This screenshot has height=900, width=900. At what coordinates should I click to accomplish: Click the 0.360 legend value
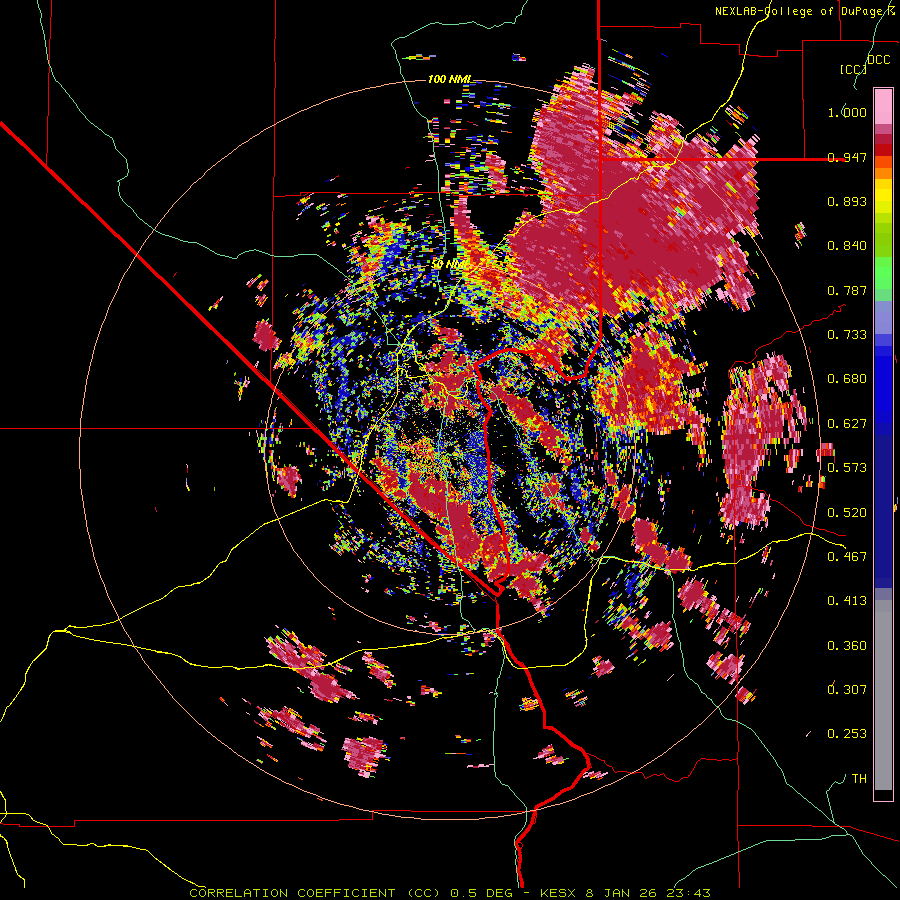tap(847, 646)
